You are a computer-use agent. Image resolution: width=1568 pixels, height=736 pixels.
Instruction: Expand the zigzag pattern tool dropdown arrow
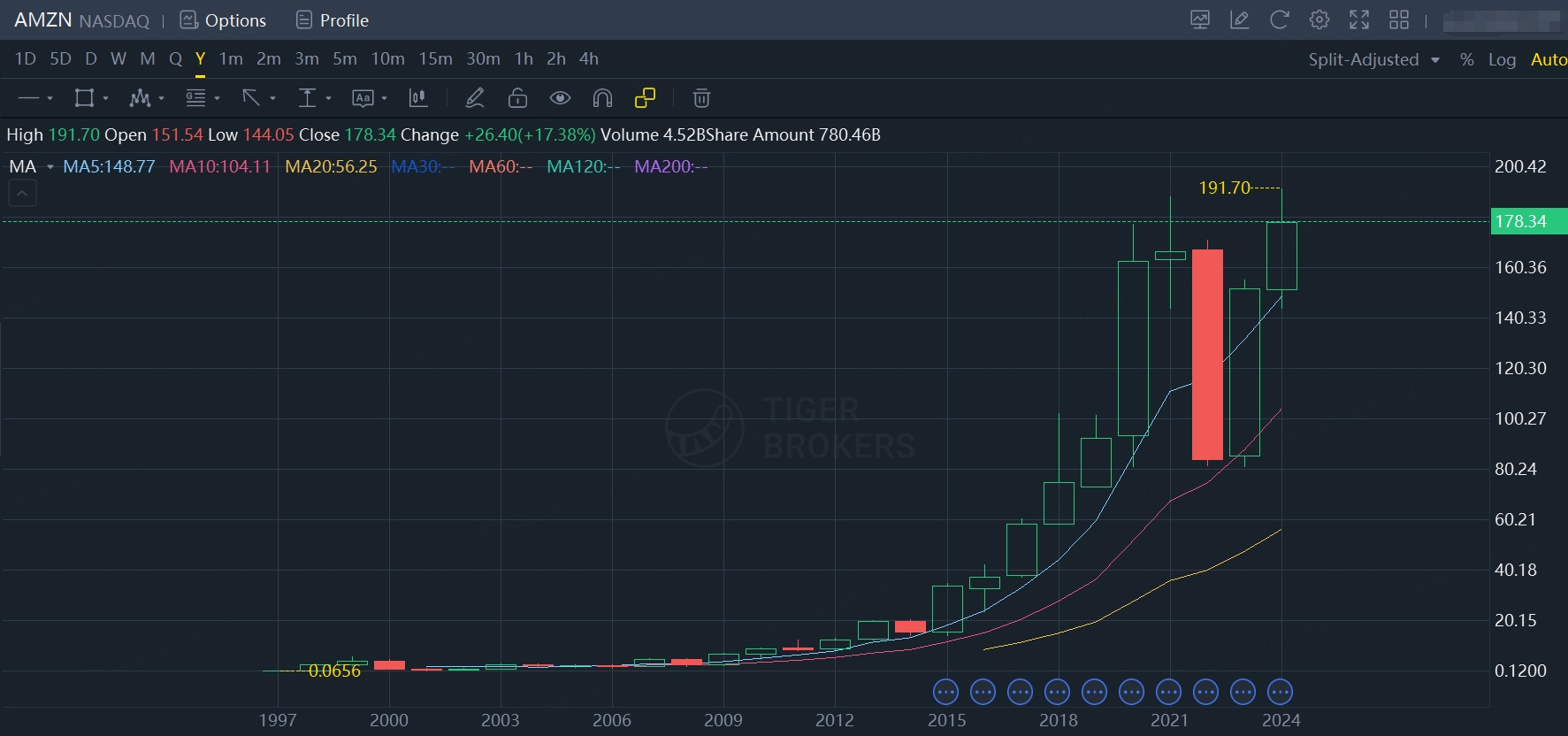tap(161, 98)
